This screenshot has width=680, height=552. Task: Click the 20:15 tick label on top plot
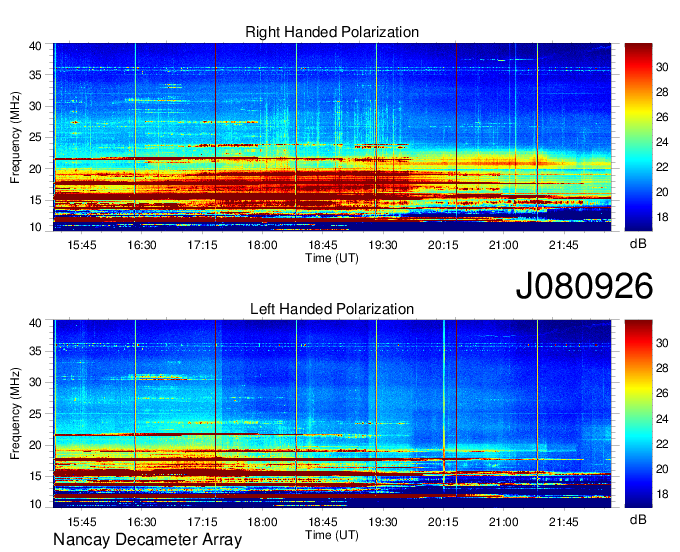pyautogui.click(x=443, y=245)
